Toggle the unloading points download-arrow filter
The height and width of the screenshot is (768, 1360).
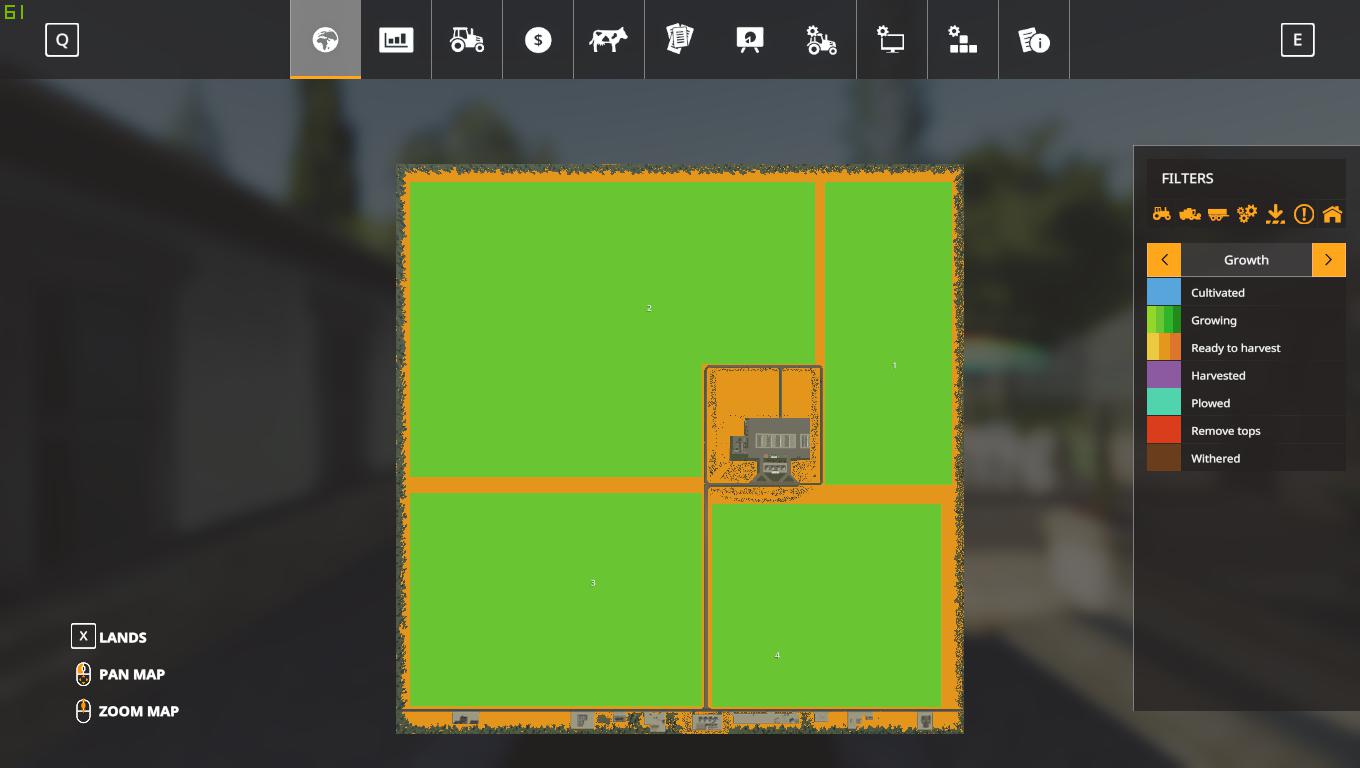click(x=1275, y=214)
